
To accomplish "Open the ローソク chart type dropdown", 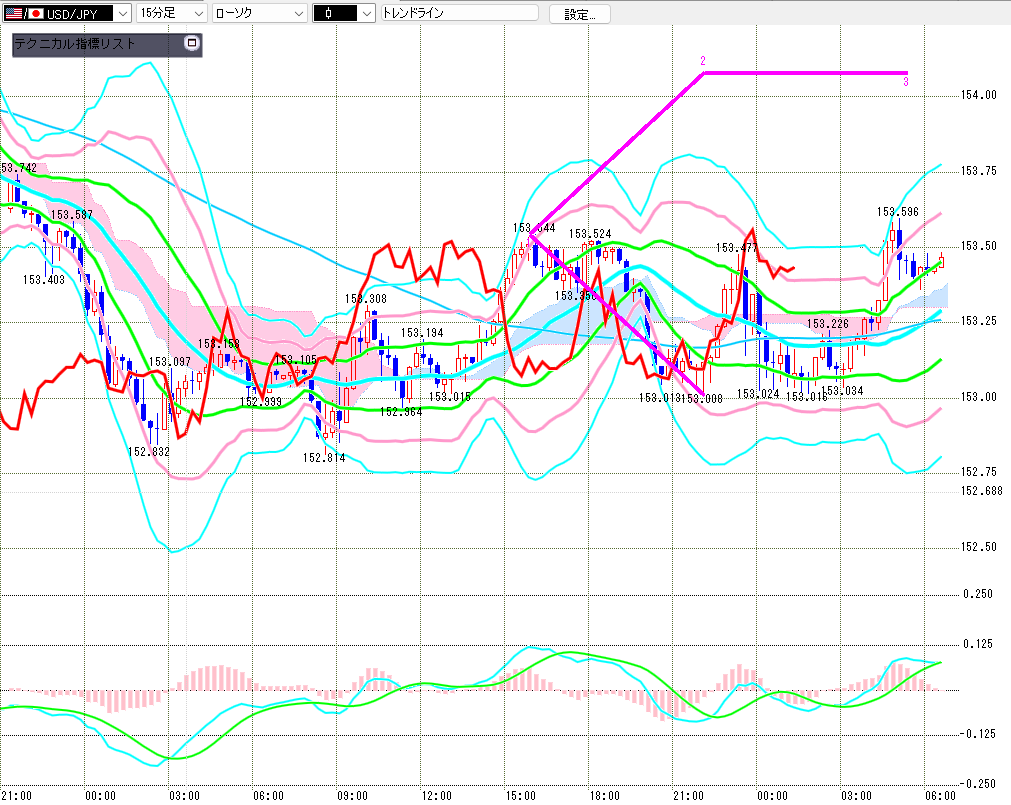I will (x=296, y=13).
